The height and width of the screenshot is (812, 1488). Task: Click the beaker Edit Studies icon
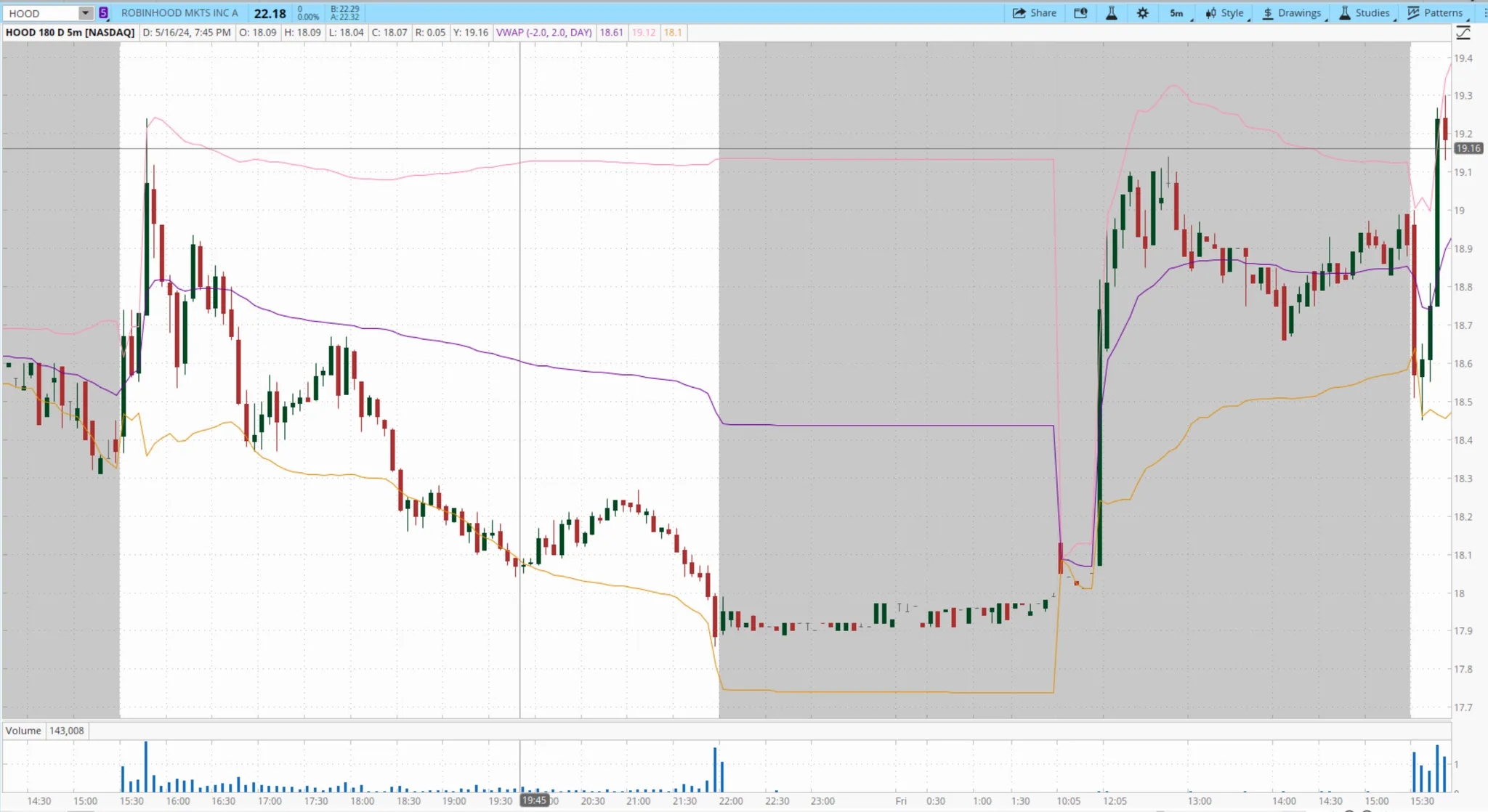pos(1112,13)
